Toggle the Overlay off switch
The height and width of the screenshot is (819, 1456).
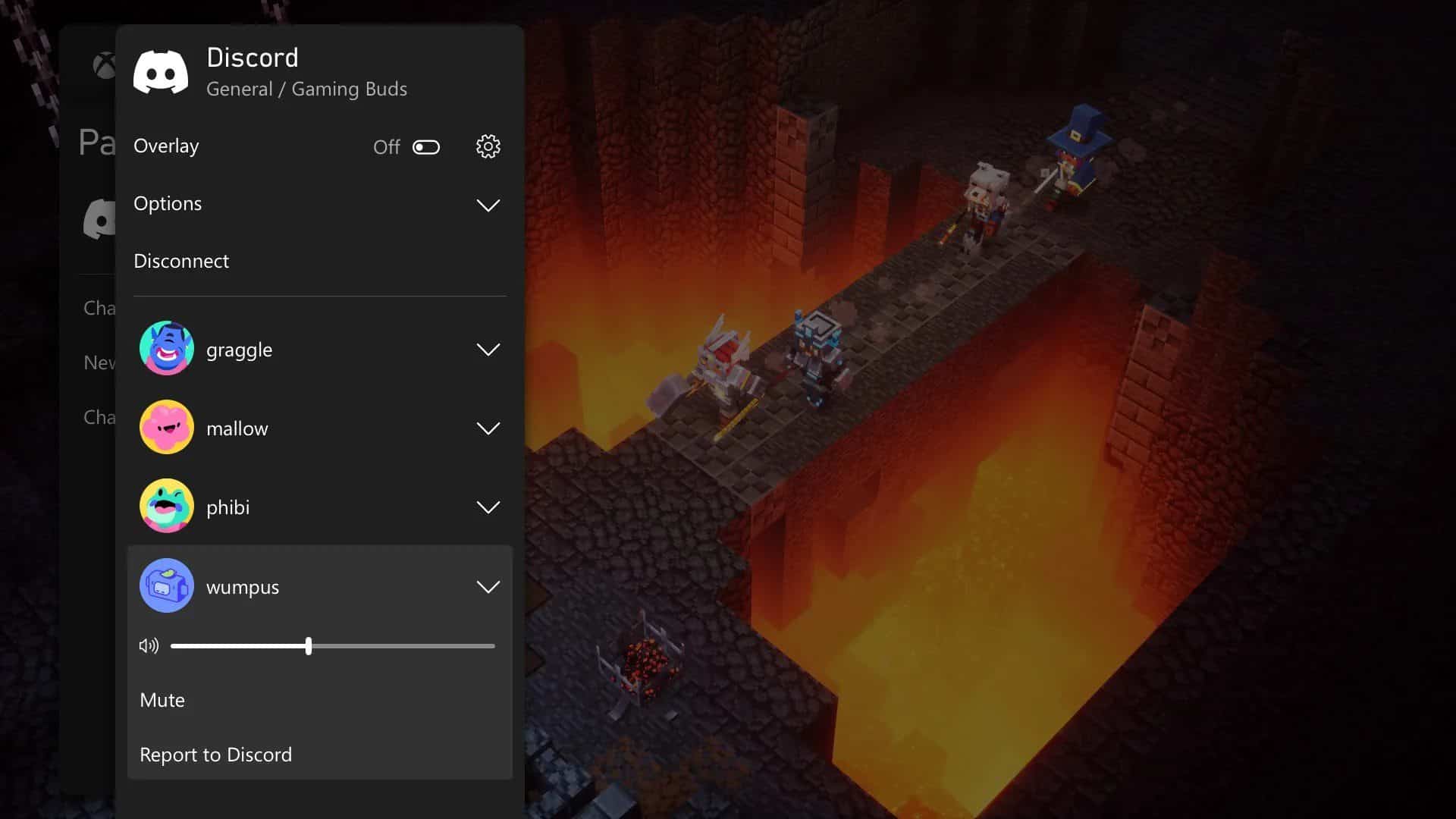[425, 146]
